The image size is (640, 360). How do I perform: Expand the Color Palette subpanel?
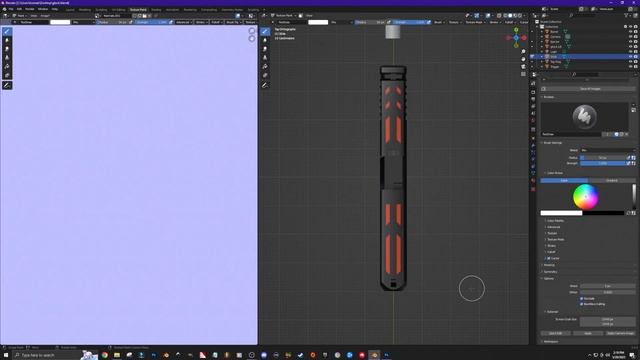click(x=556, y=221)
